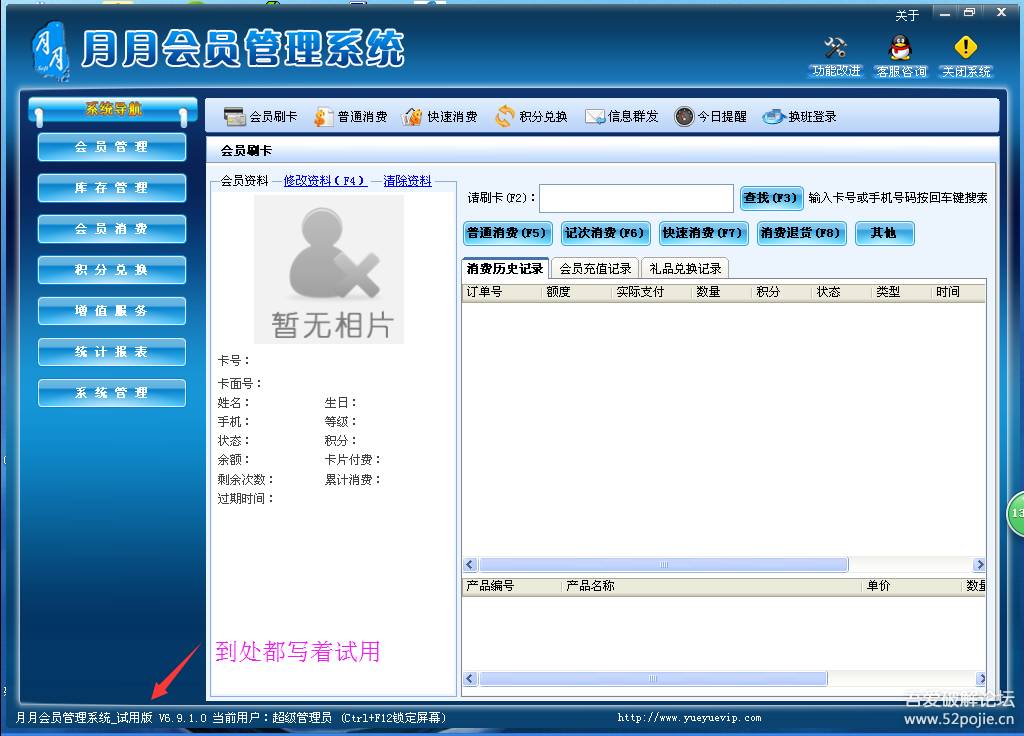
Task: Click inside the 请刷卡(F2) input box
Action: tap(637, 198)
